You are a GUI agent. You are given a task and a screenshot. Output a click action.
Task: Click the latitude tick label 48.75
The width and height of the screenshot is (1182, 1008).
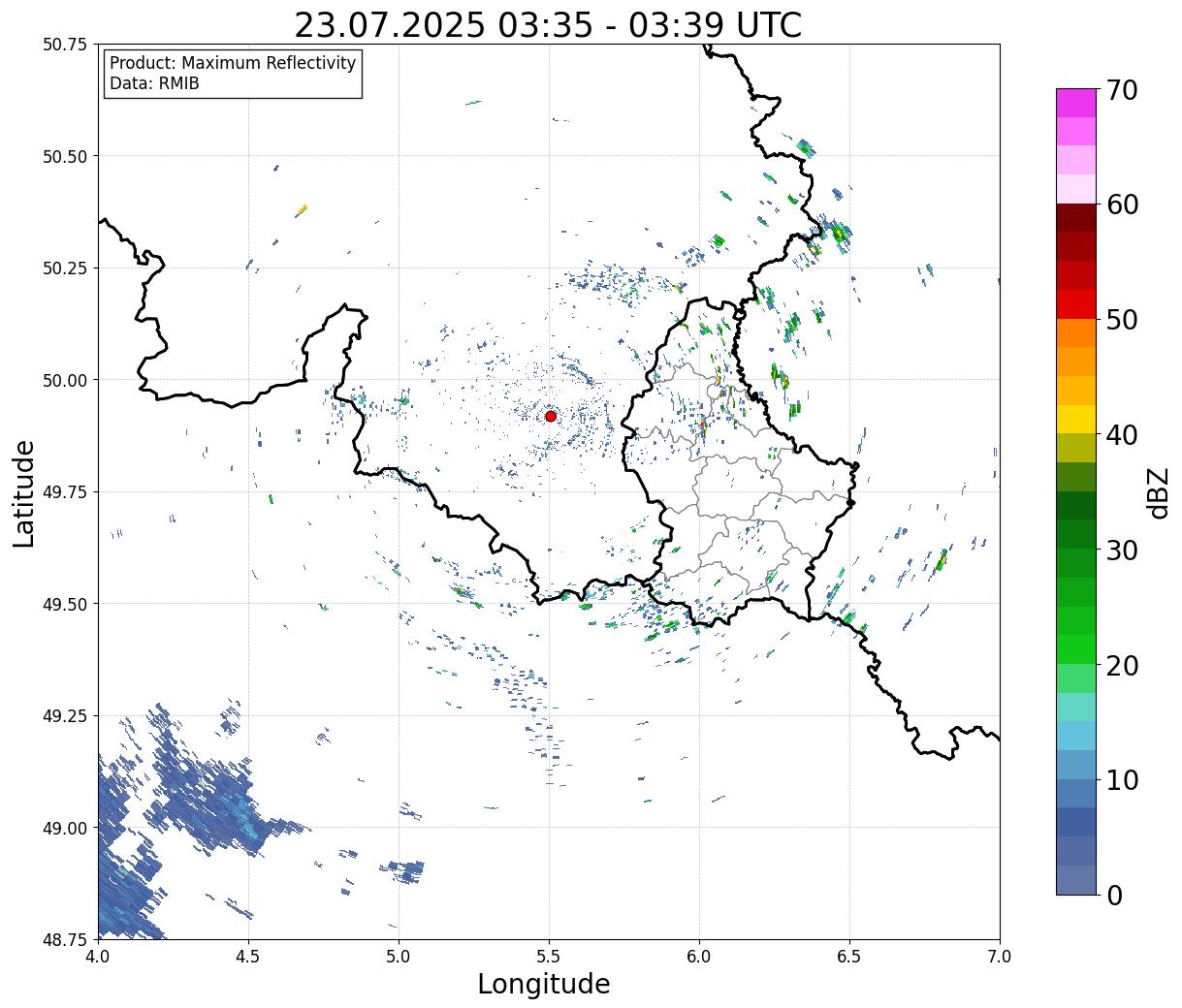(64, 939)
